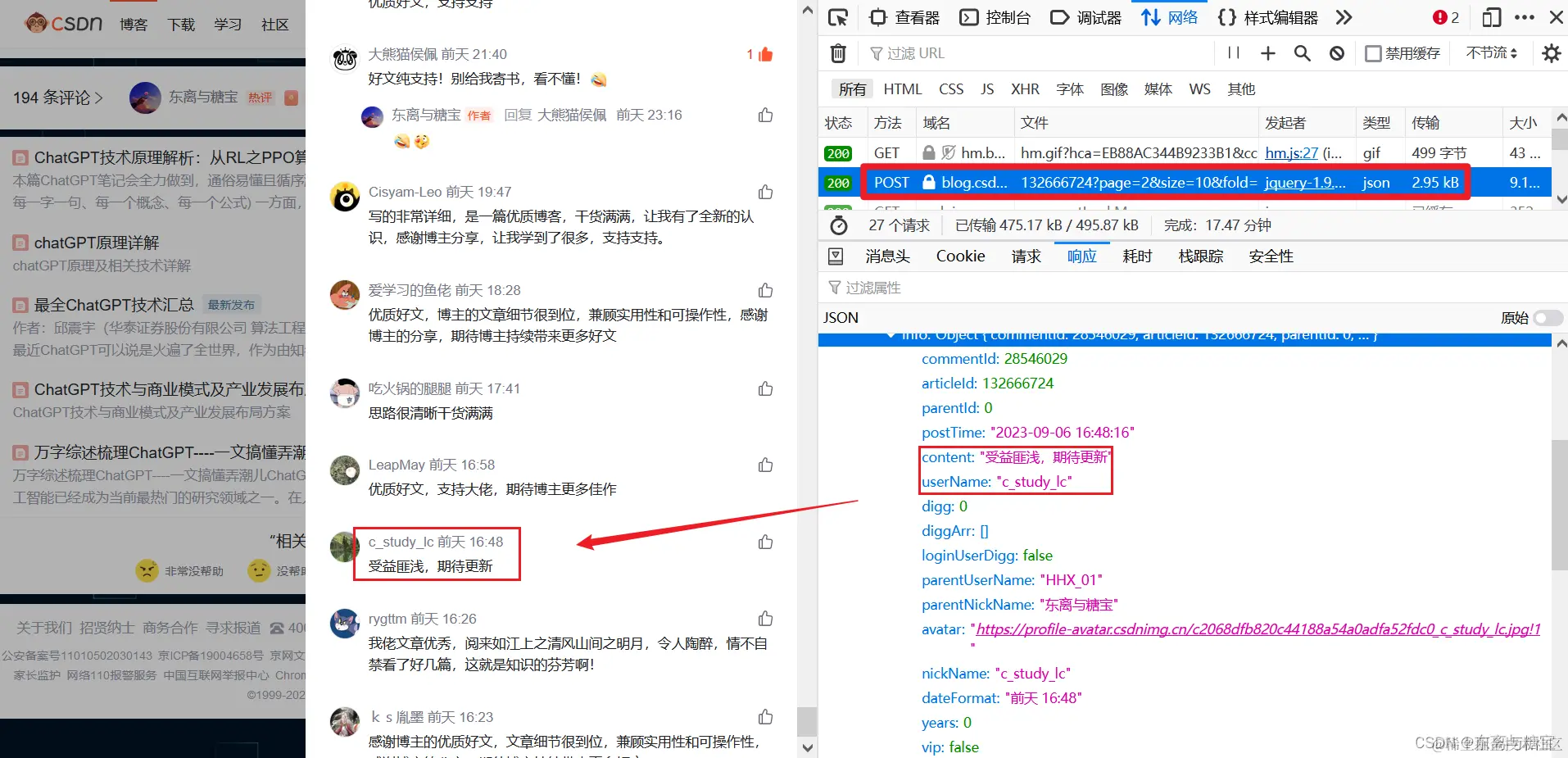Pause network recording with the pause icon

click(x=1232, y=52)
